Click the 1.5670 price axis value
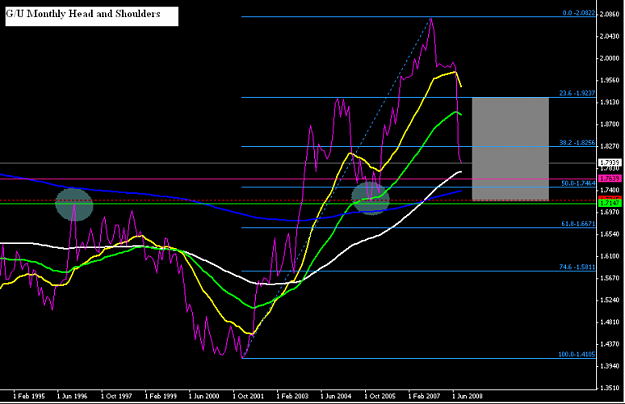Screen dimensions: 625x404 (609, 278)
